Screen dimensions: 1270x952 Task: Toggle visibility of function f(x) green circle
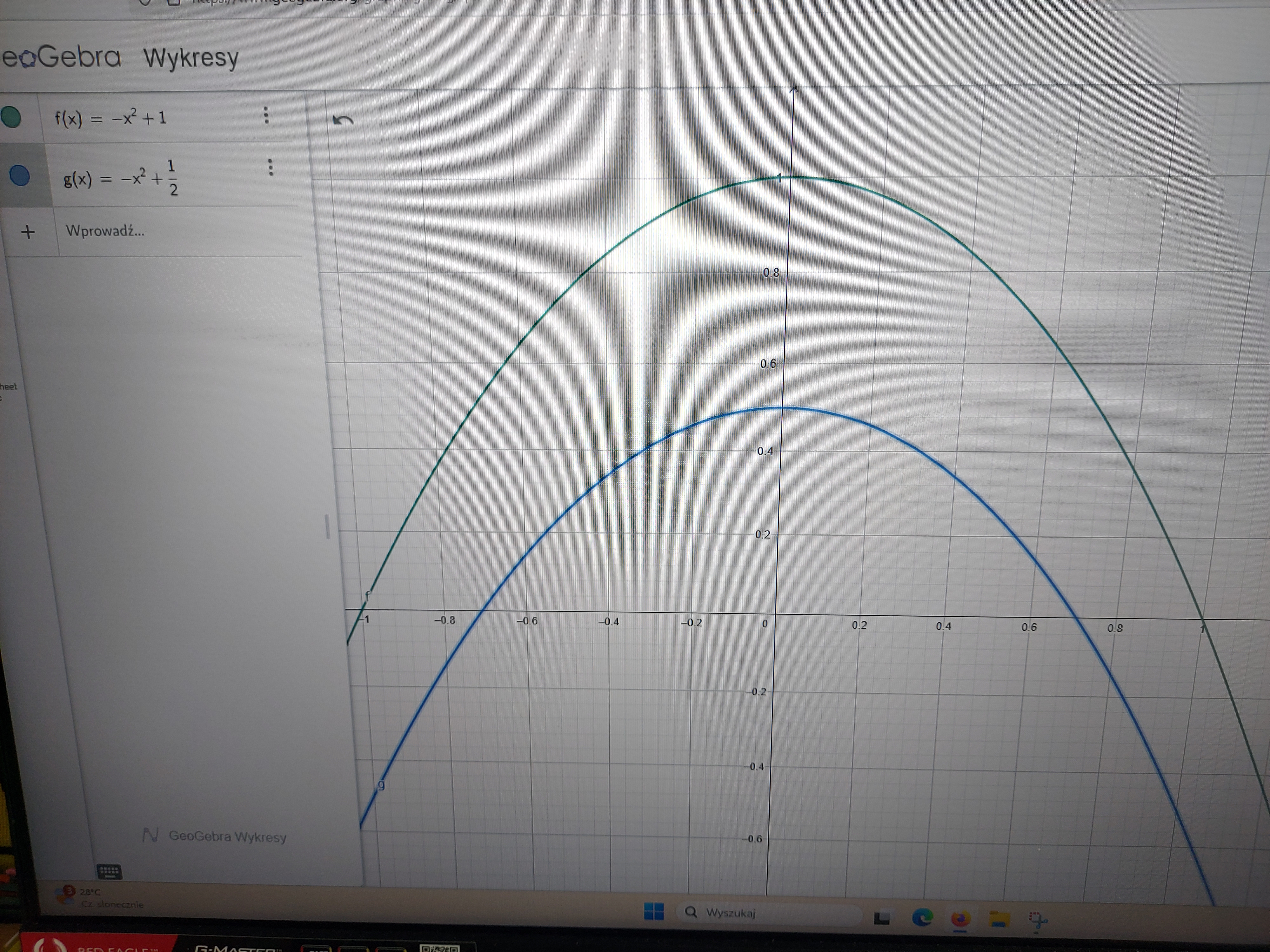click(11, 116)
